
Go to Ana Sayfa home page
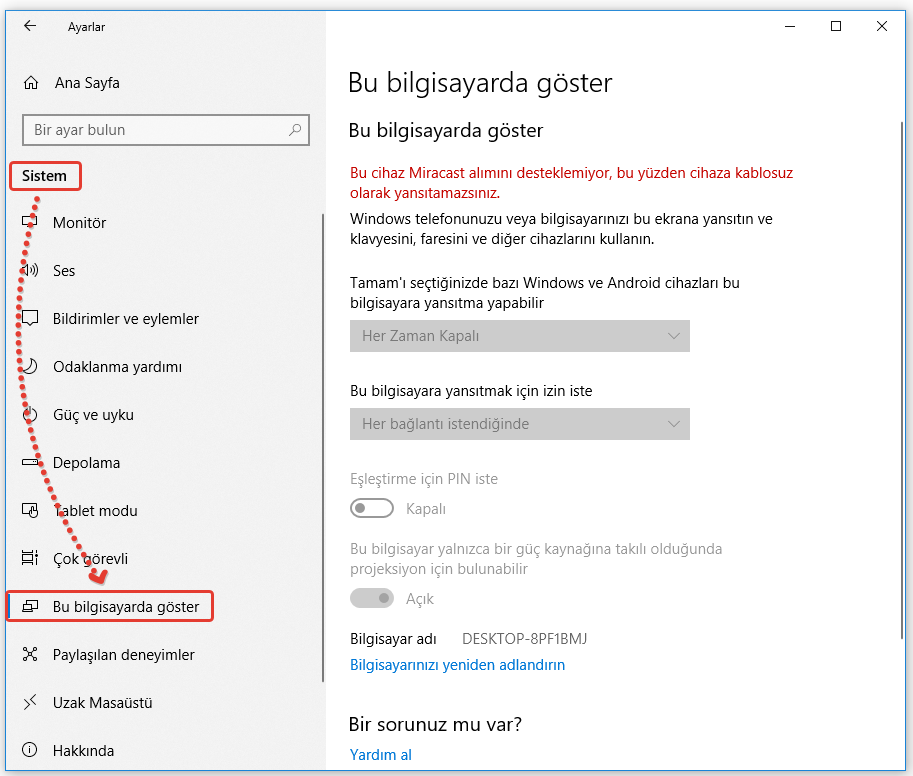pyautogui.click(x=86, y=83)
